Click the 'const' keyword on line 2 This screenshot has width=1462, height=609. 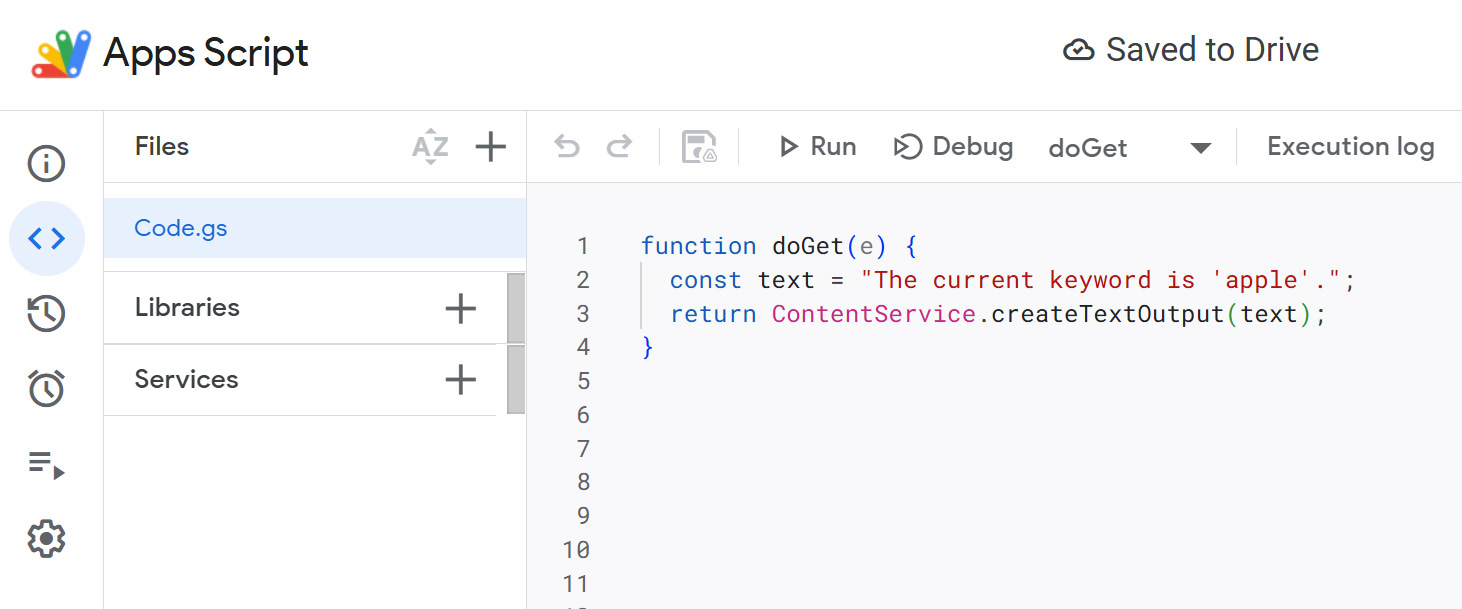pos(706,280)
